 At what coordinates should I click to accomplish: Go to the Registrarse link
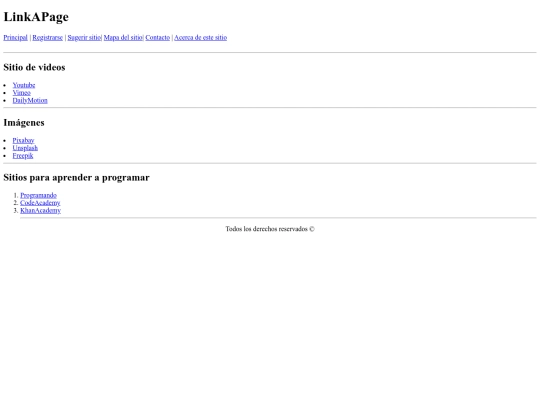click(48, 38)
